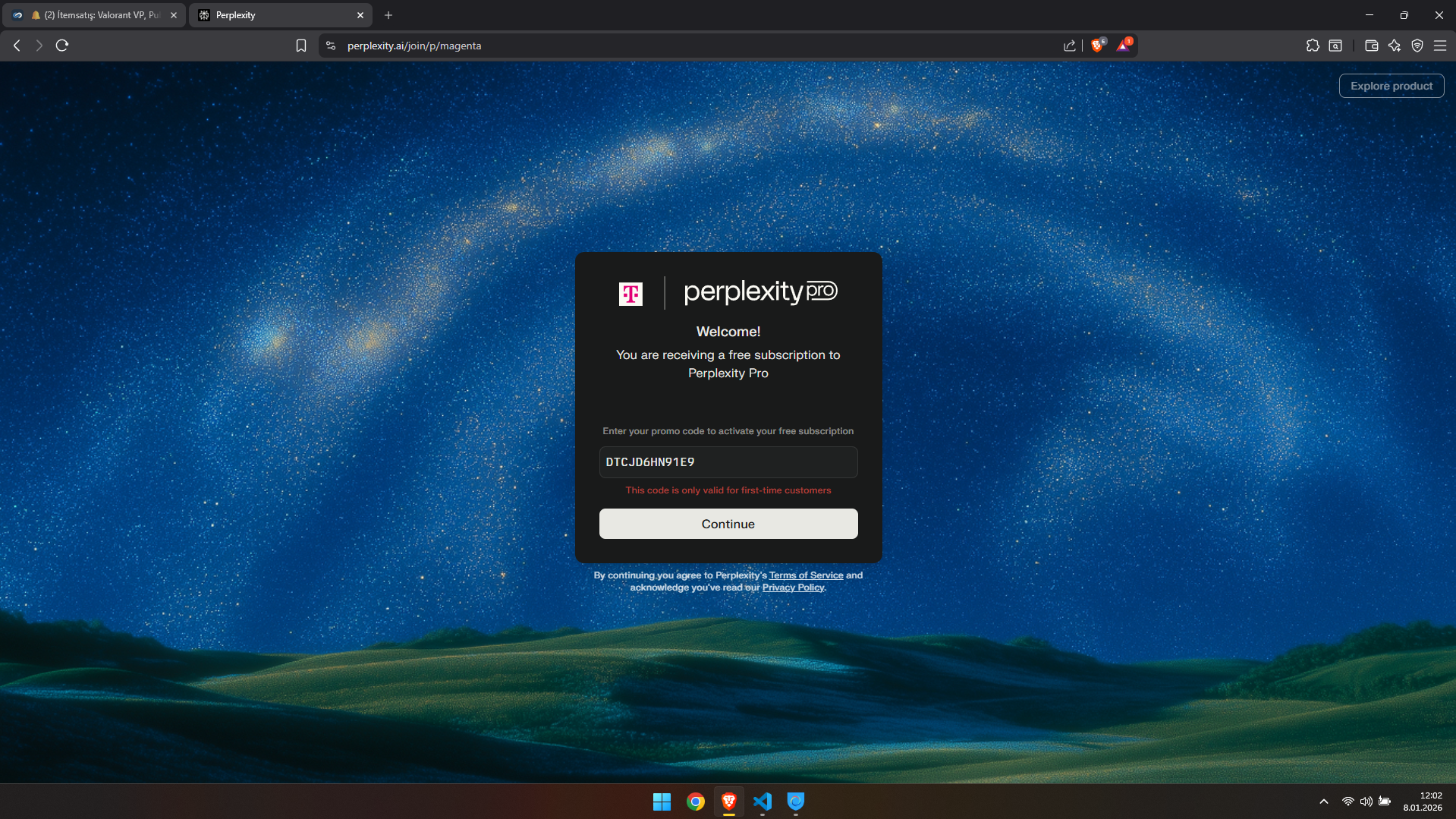Open Visual Studio Code from taskbar

[763, 802]
